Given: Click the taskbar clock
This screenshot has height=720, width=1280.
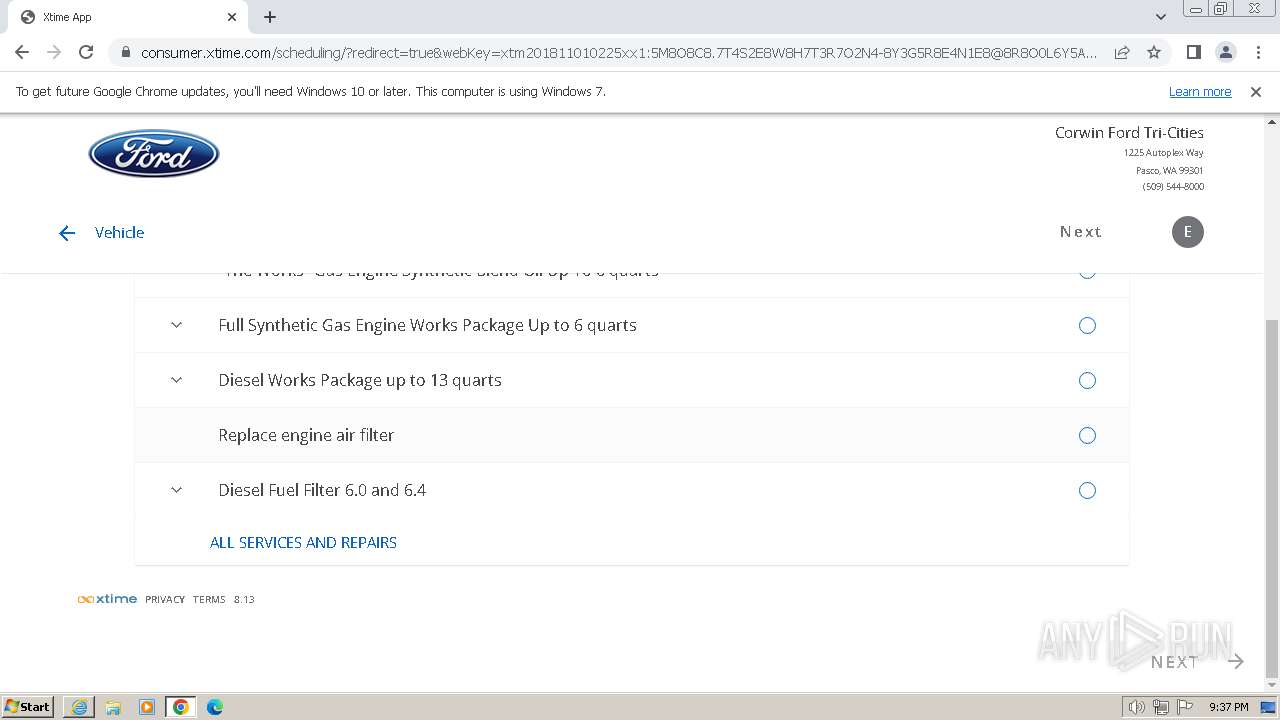Looking at the screenshot, I should (x=1228, y=707).
